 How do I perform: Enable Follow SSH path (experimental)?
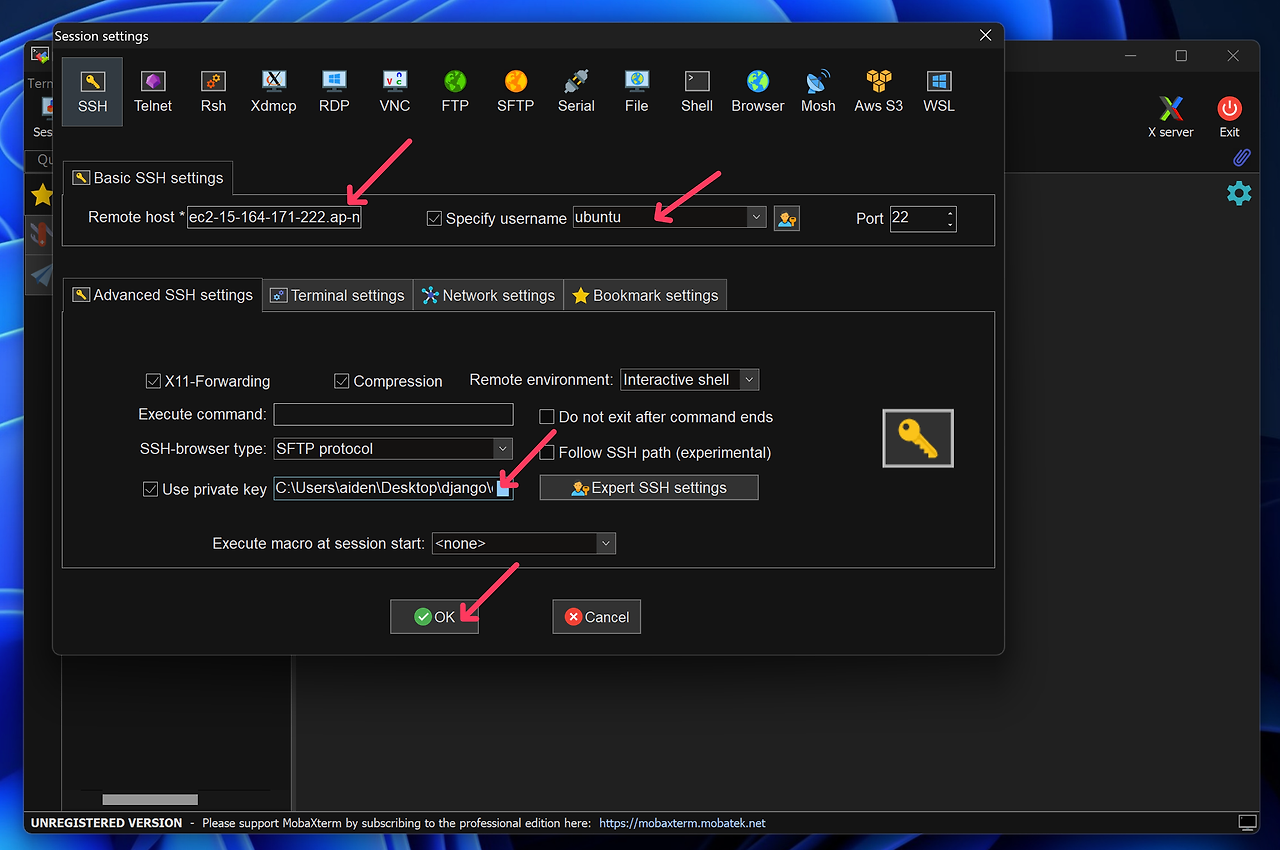tap(547, 453)
